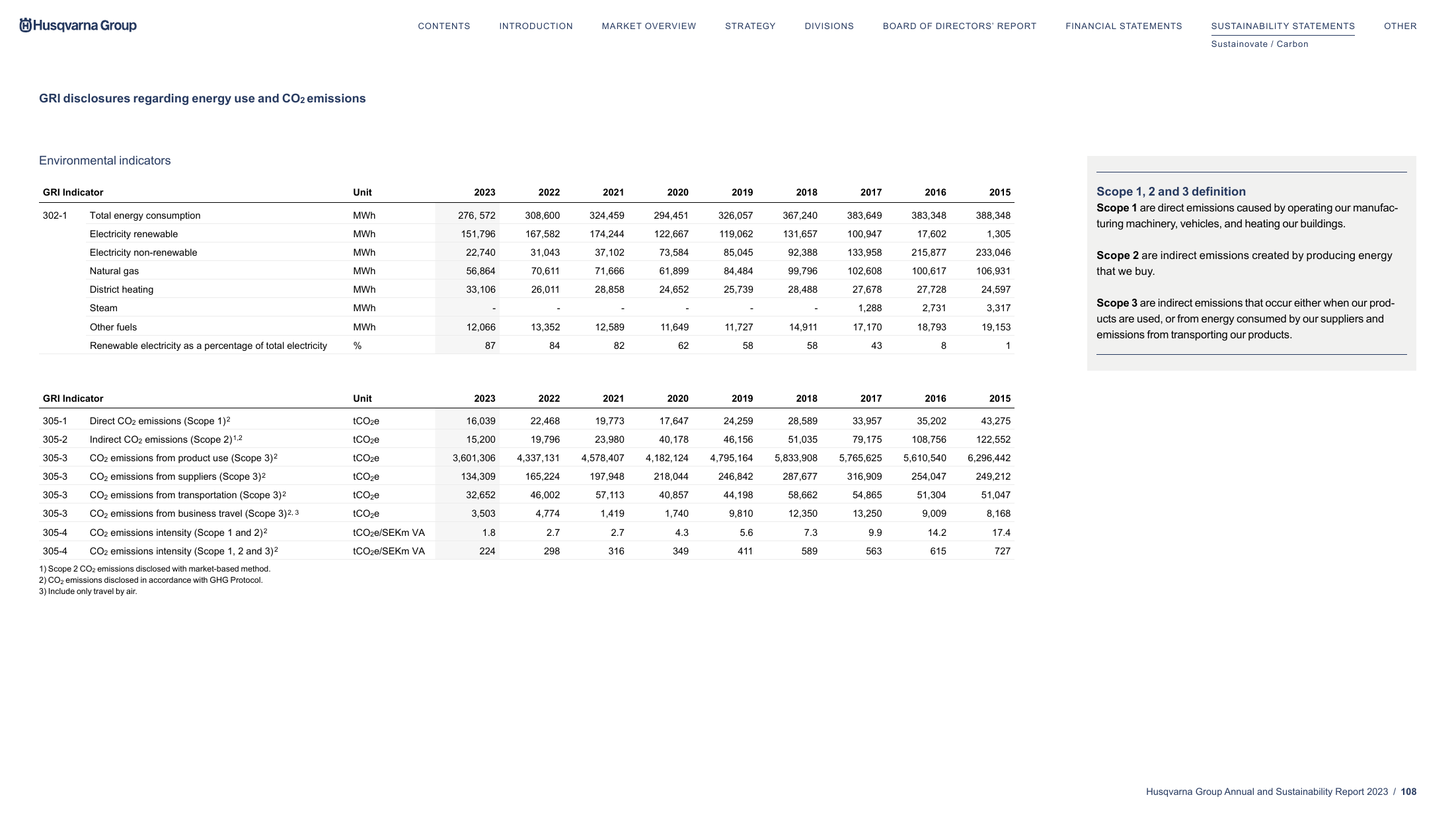Click the Total energy consumption row label
Image resolution: width=1456 pixels, height=820 pixels.
145,215
